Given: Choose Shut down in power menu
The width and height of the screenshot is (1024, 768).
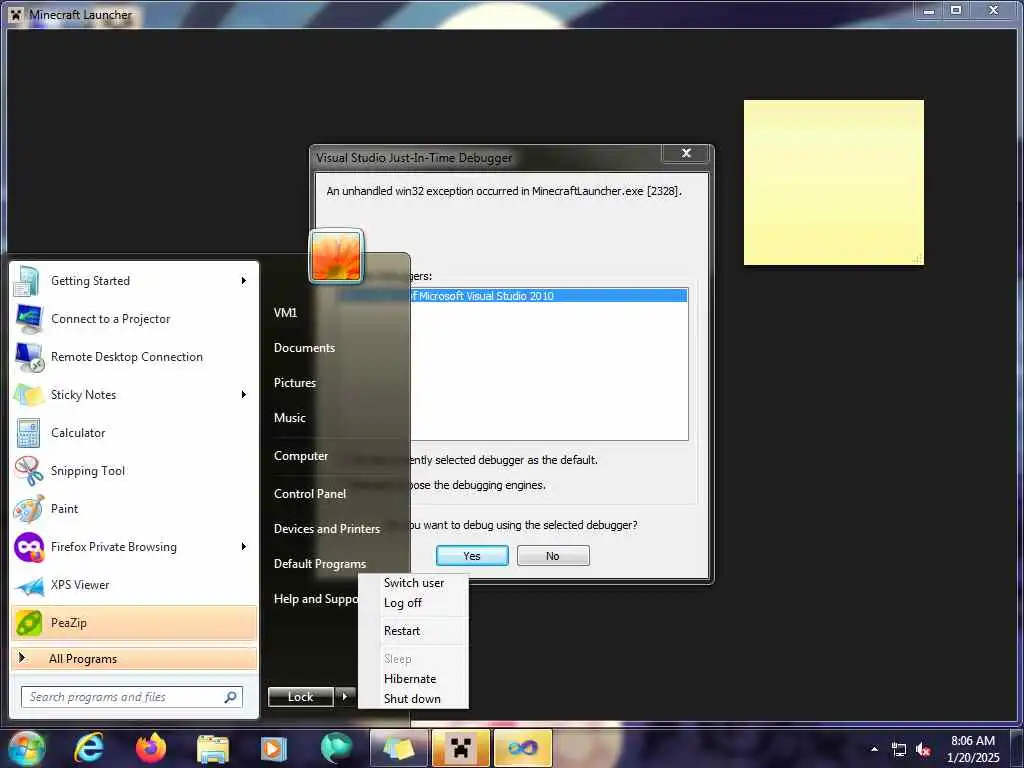Looking at the screenshot, I should click(x=413, y=699).
